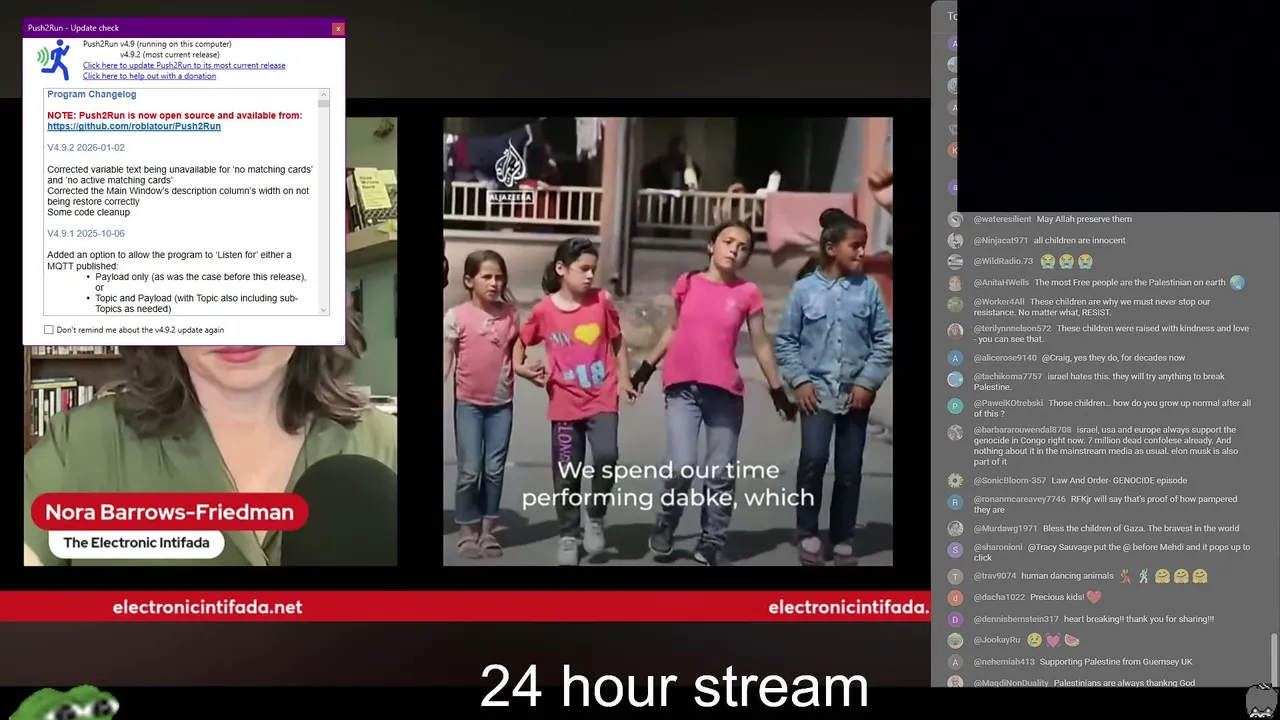Open the update Push2Run to current release link
This screenshot has height=720, width=1280.
point(184,66)
